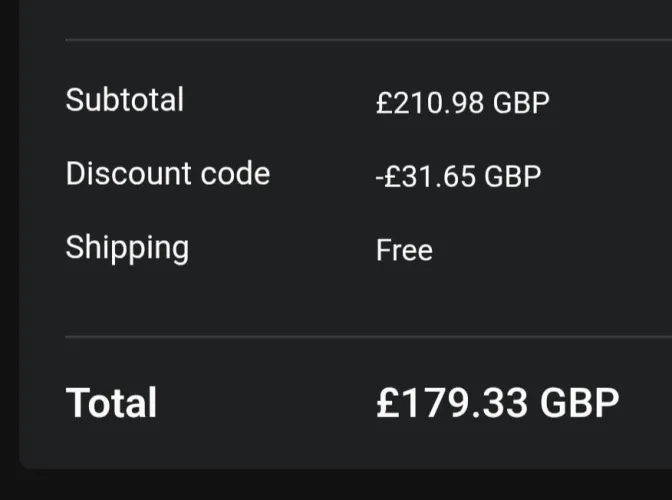Click the Shipping label
This screenshot has width=672, height=500.
click(x=127, y=248)
